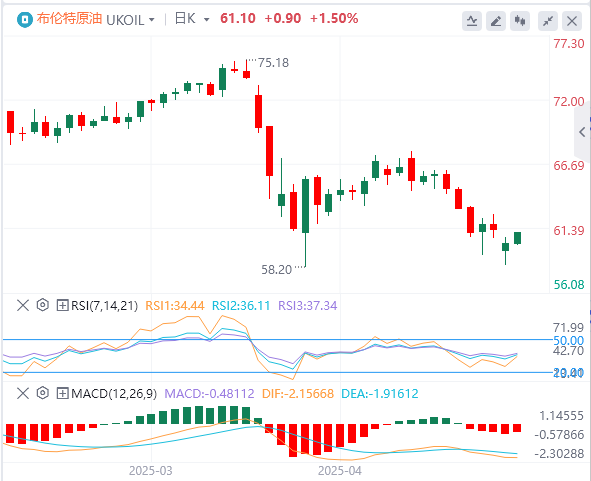The height and width of the screenshot is (481, 591).
Task: Remove the RSI indicator with X
Action: point(23,305)
